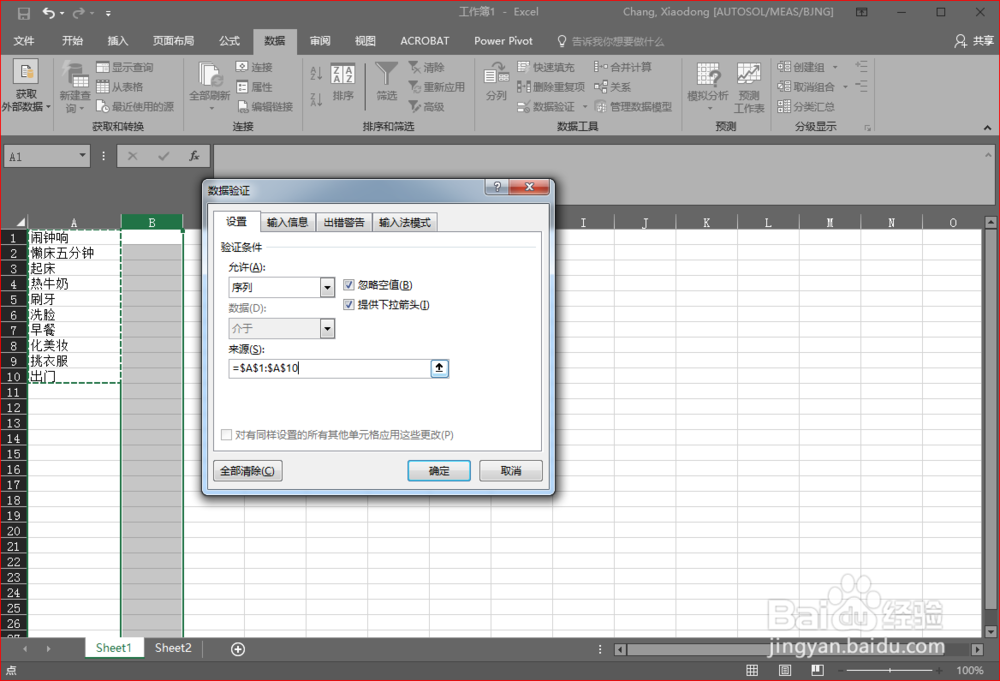1000x681 pixels.
Task: Collapse the 来源 range with the arrow
Action: (x=439, y=368)
